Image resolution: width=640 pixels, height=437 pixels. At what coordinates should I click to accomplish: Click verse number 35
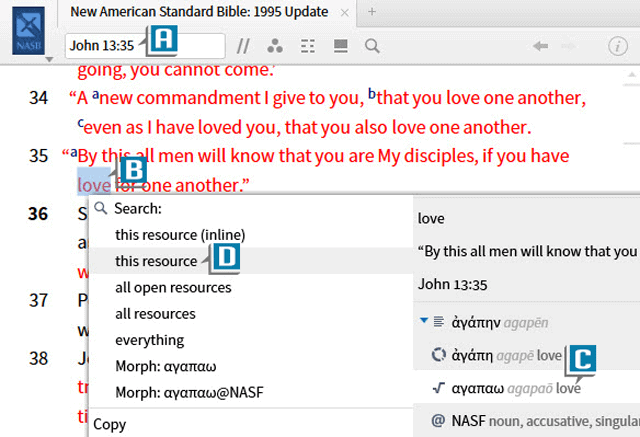pyautogui.click(x=38, y=156)
